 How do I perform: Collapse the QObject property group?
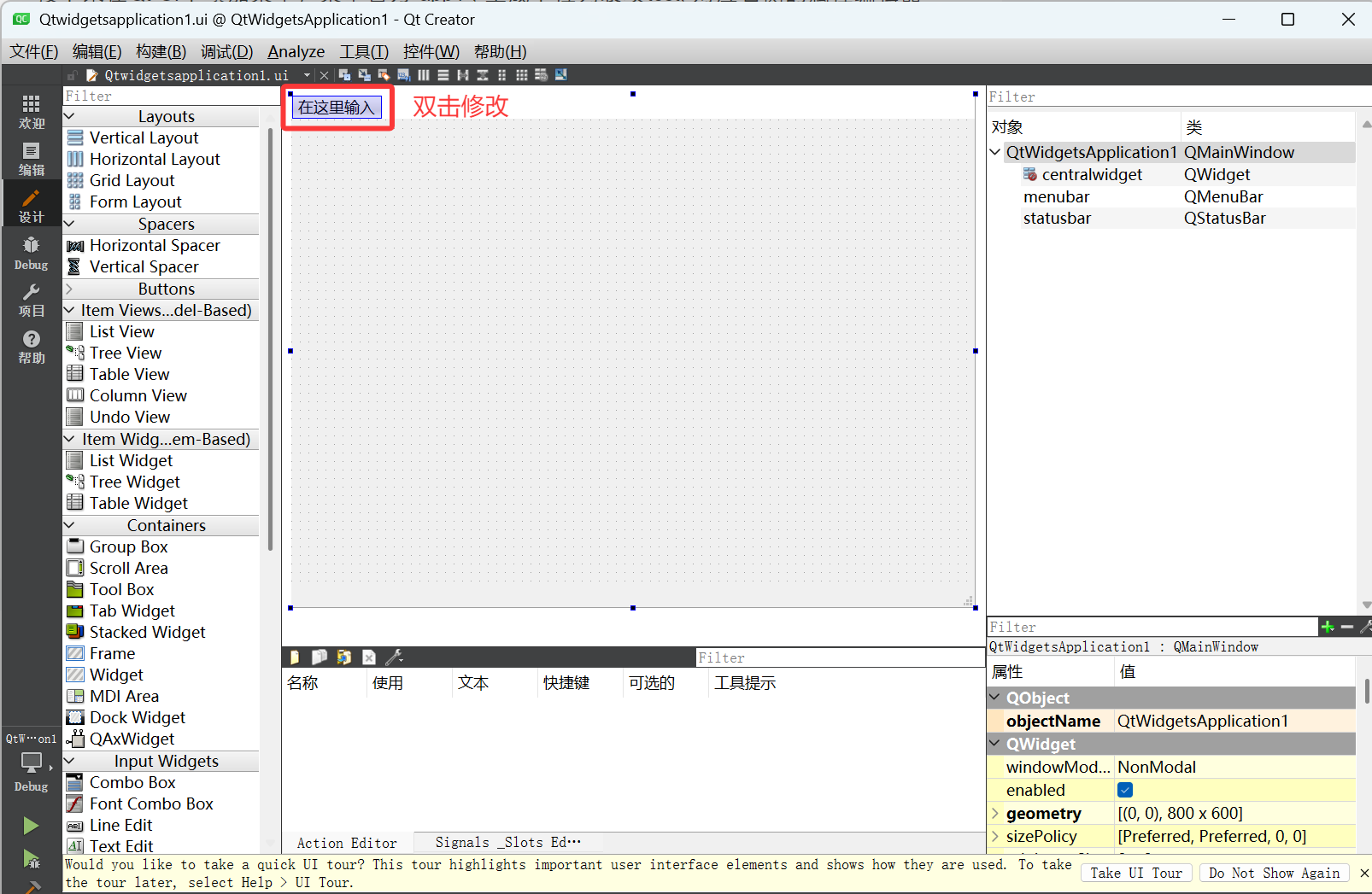[x=995, y=698]
